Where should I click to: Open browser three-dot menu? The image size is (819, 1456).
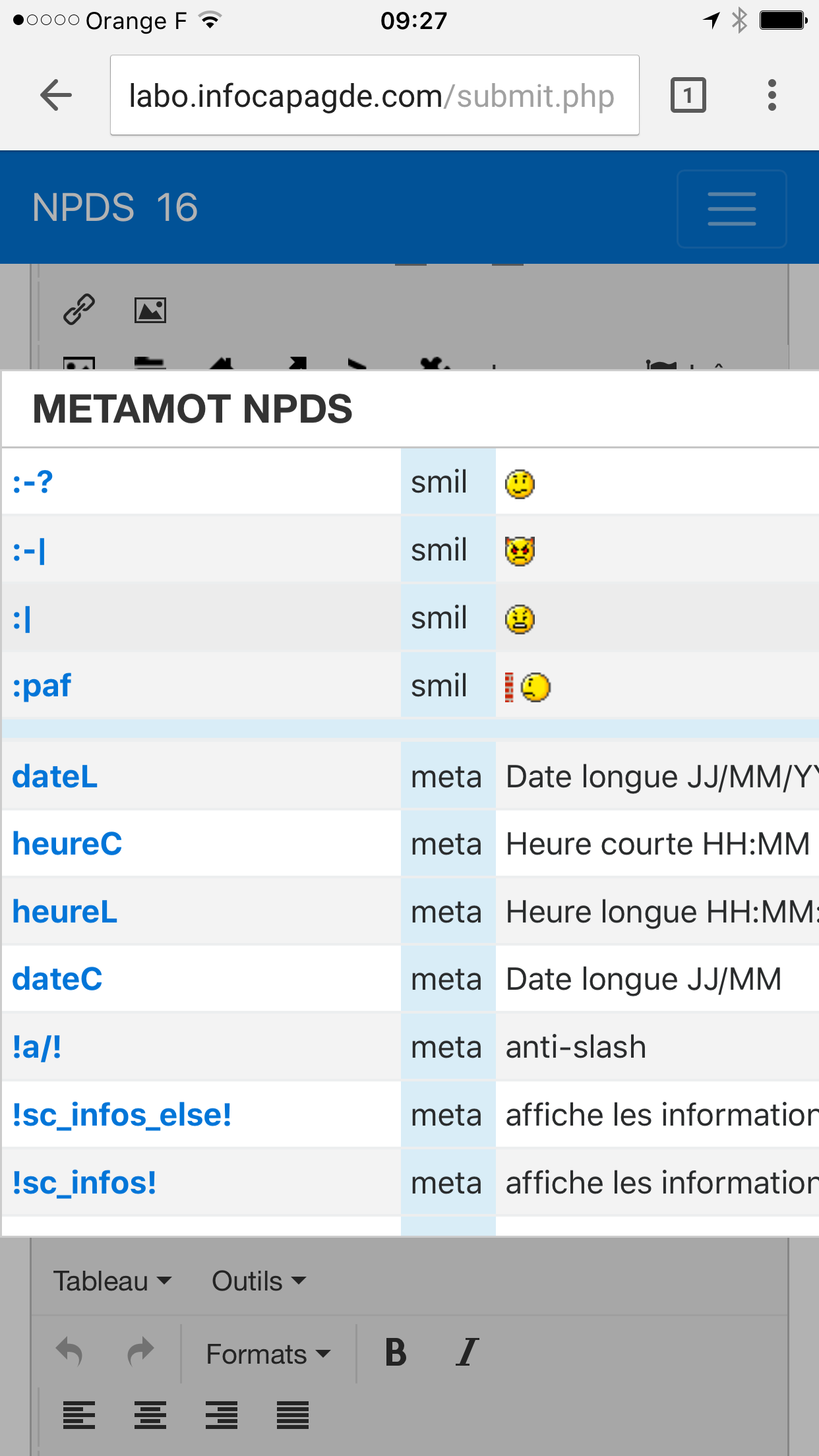(x=772, y=96)
